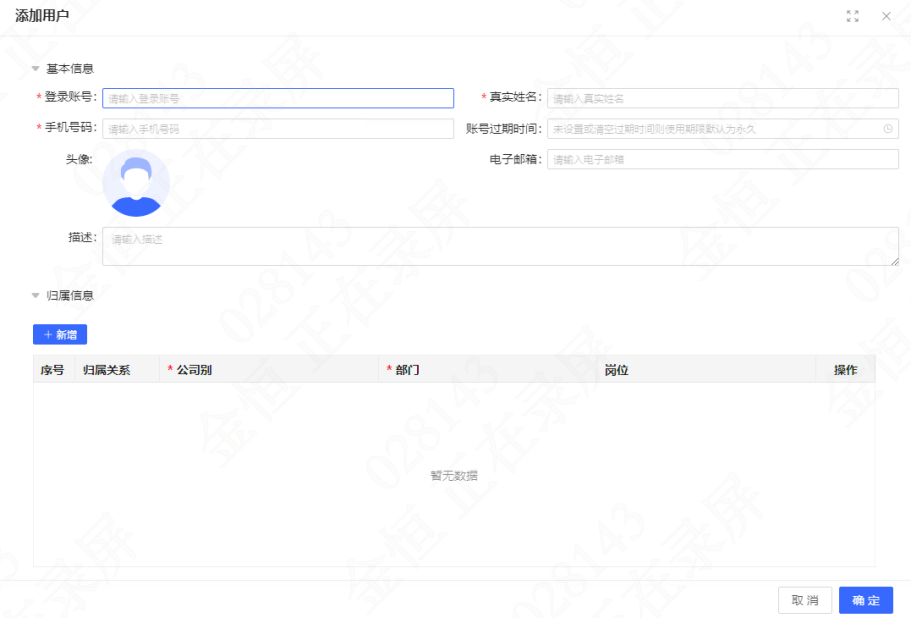This screenshot has width=911, height=618.
Task: Focus the 手机号码 input field
Action: coord(278,129)
